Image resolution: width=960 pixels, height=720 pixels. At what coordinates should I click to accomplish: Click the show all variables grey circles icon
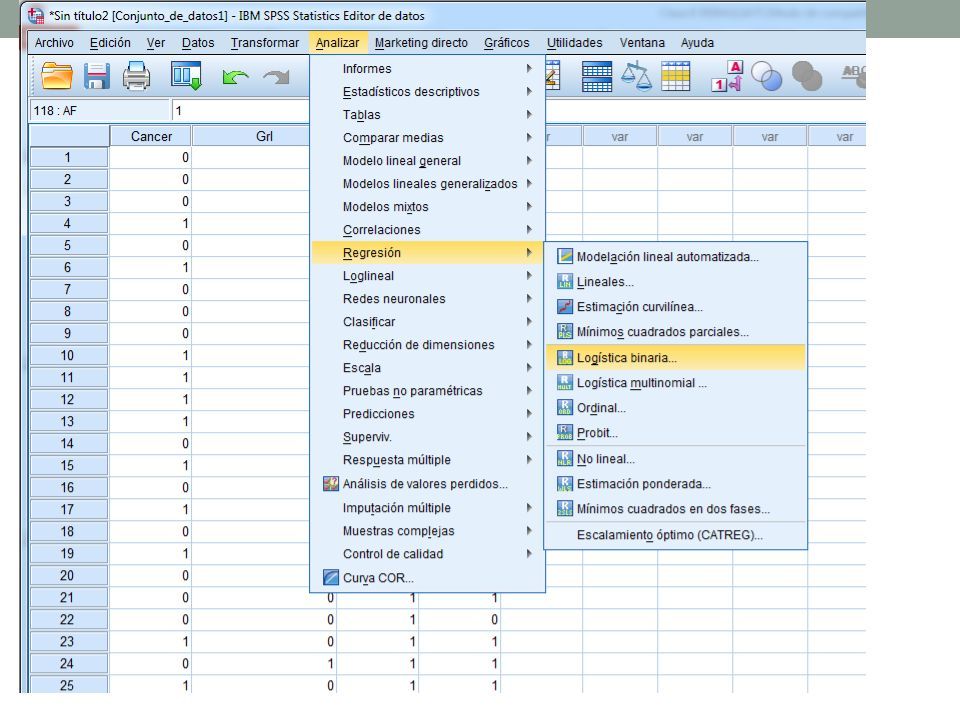pyautogui.click(x=807, y=76)
